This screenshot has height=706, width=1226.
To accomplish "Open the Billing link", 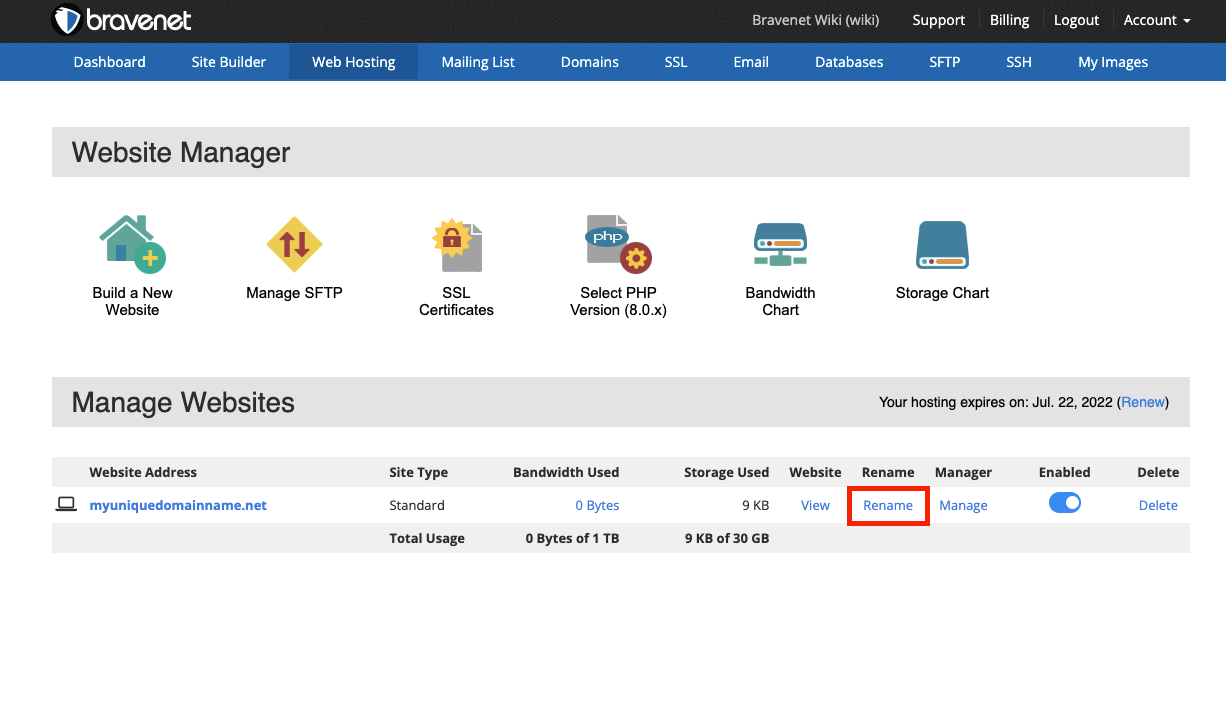I will (1010, 20).
